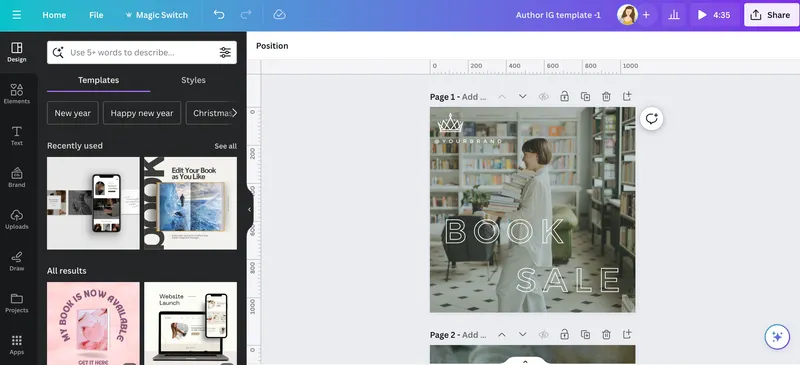The image size is (800, 365).
Task: Click the template search field
Action: click(x=142, y=53)
